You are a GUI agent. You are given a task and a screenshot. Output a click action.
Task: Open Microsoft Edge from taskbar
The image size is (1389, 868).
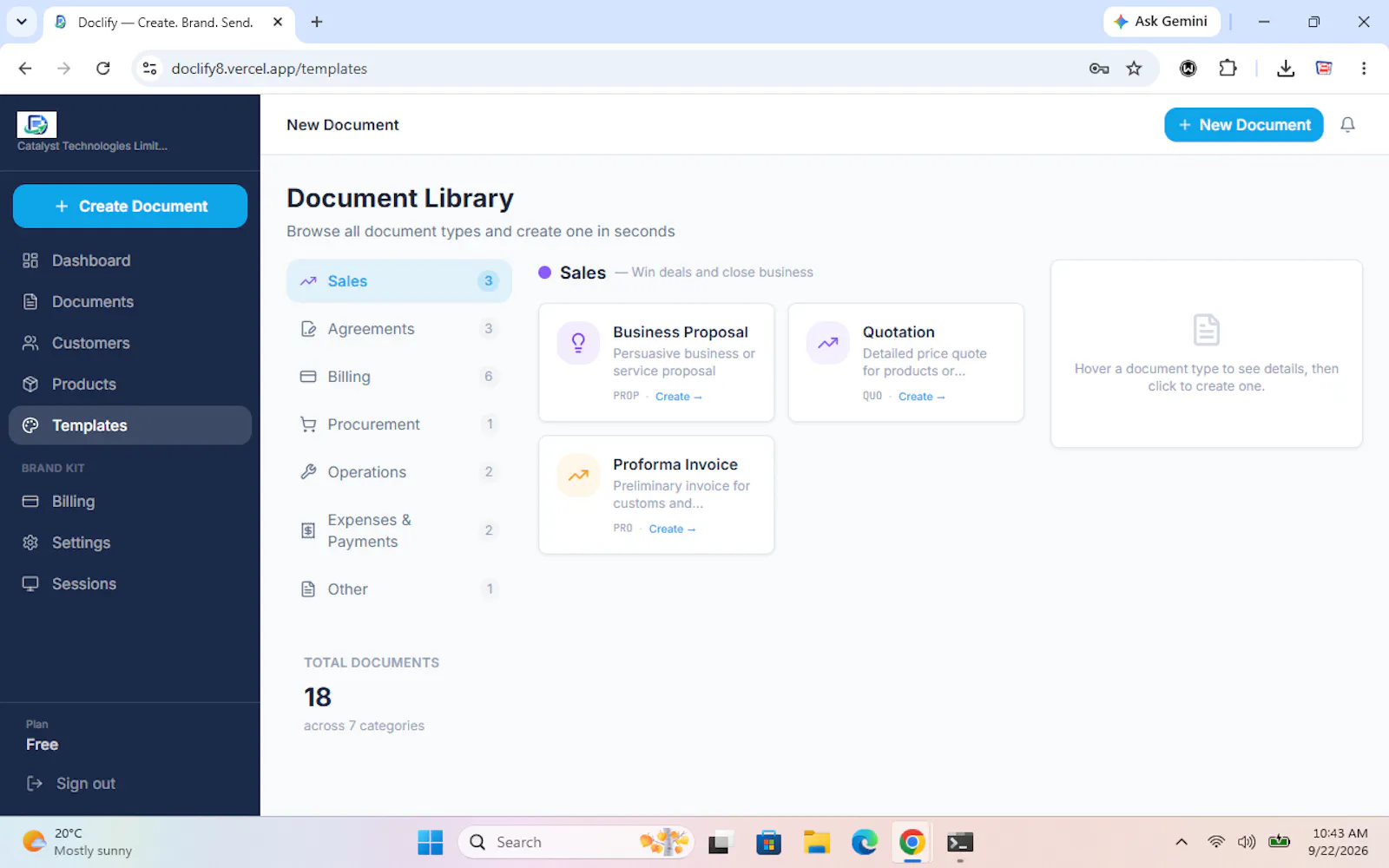pos(865,842)
